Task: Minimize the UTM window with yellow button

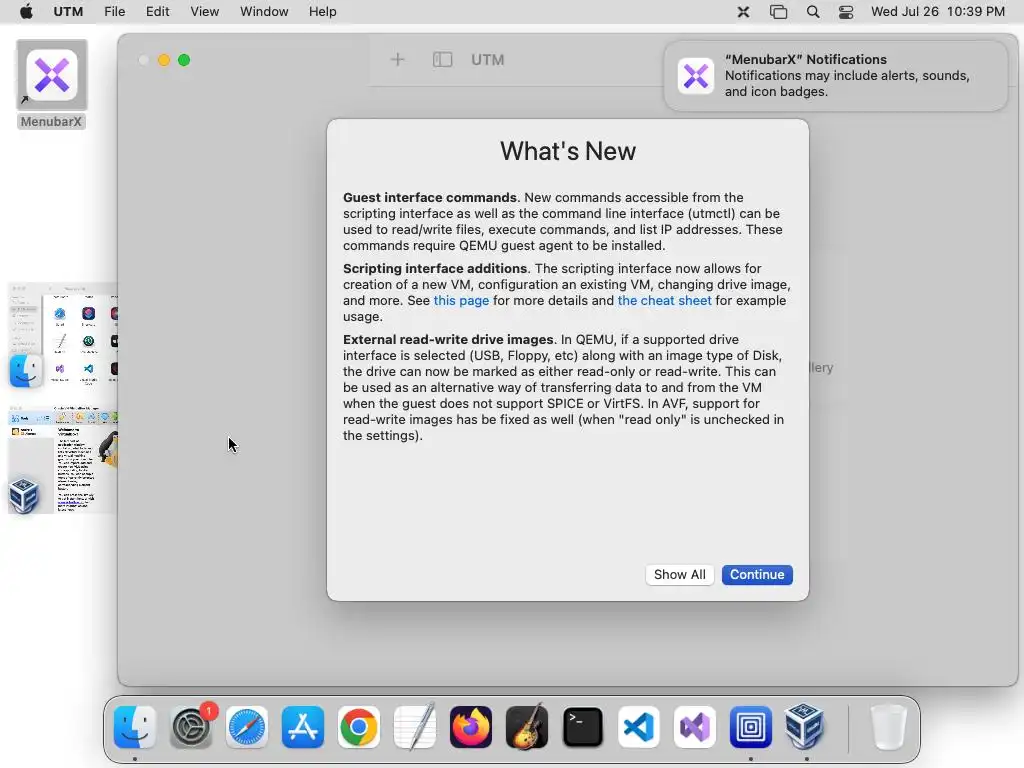Action: click(x=164, y=60)
